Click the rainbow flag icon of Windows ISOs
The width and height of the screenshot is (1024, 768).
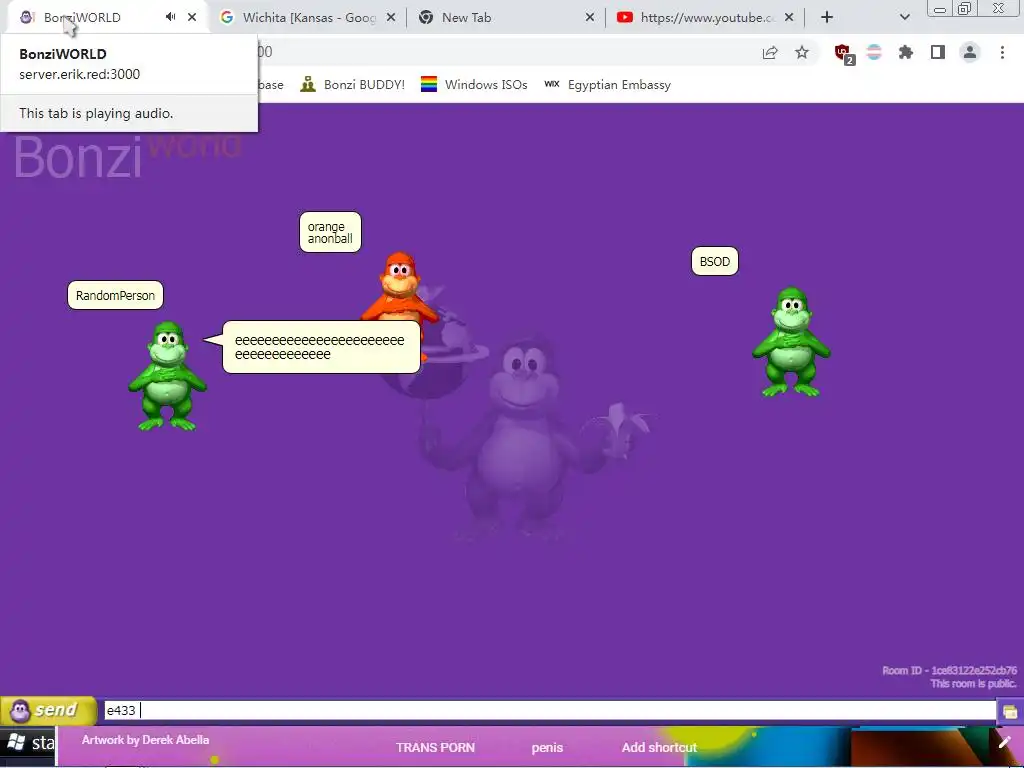429,84
